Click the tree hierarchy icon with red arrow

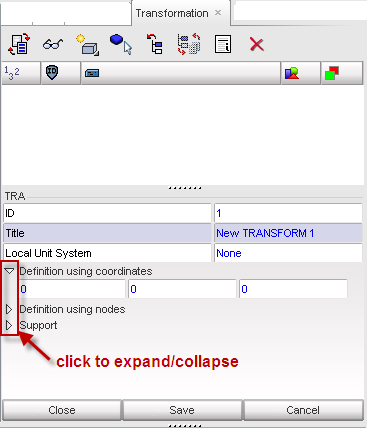tap(155, 44)
